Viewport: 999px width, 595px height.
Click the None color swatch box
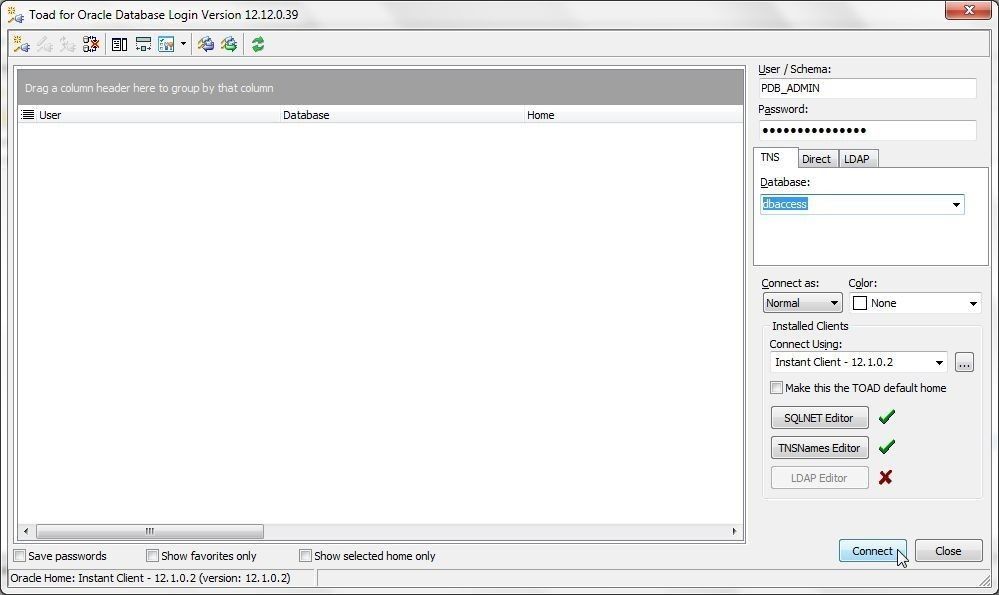tap(859, 303)
